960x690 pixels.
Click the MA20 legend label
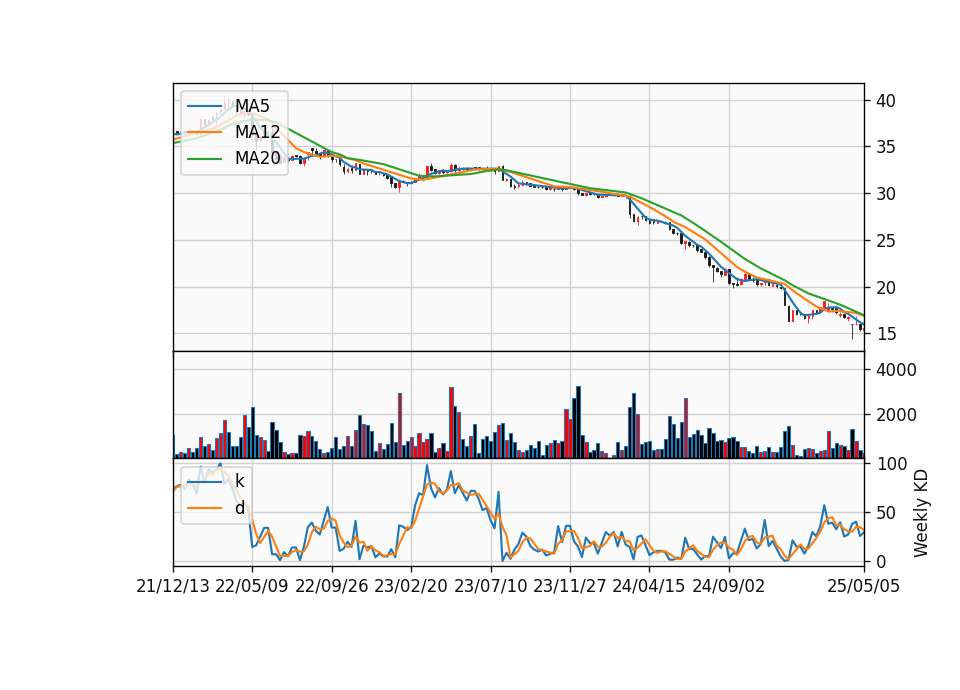(258, 158)
